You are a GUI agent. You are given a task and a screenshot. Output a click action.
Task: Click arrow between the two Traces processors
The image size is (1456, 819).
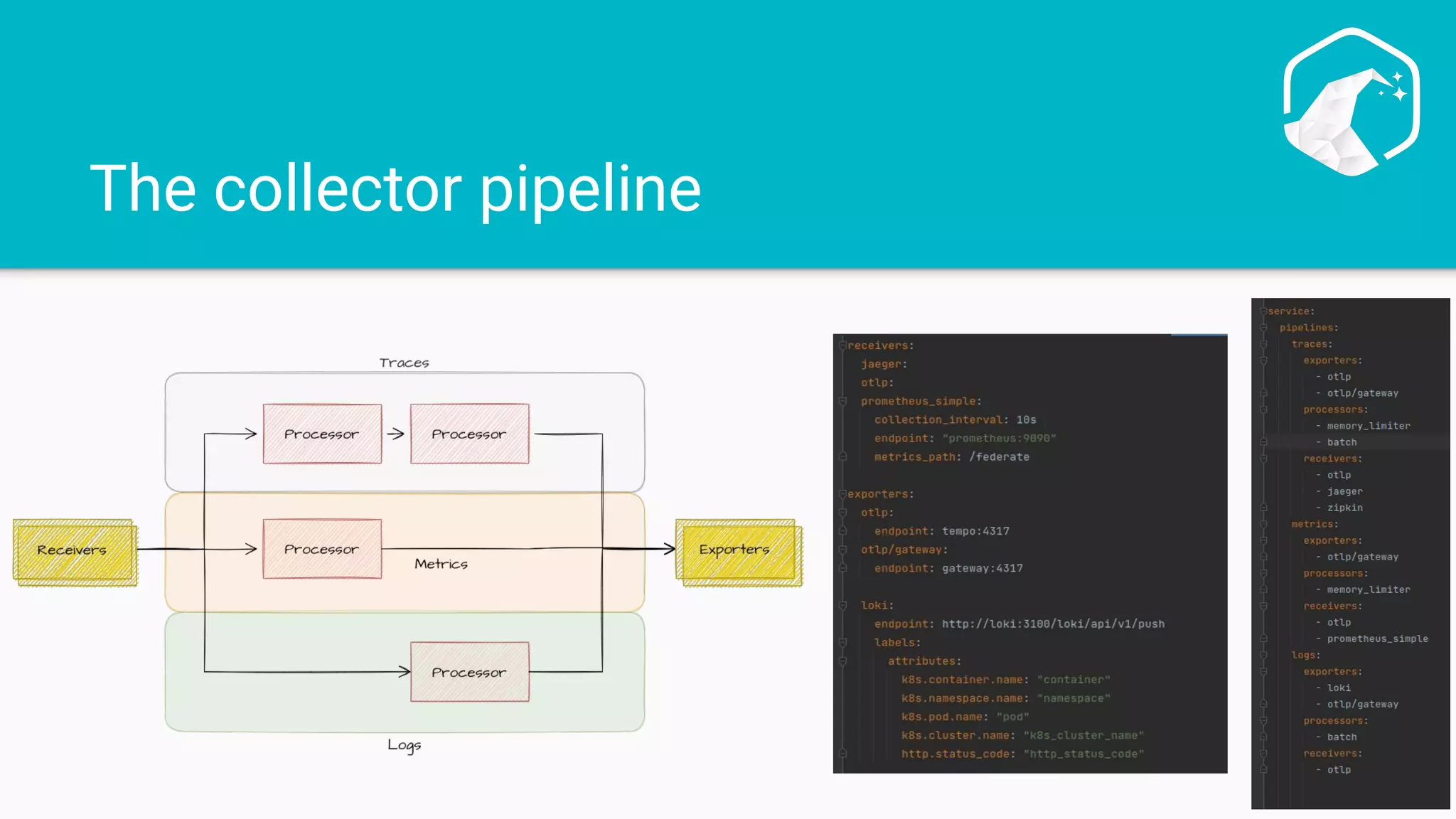click(x=396, y=434)
